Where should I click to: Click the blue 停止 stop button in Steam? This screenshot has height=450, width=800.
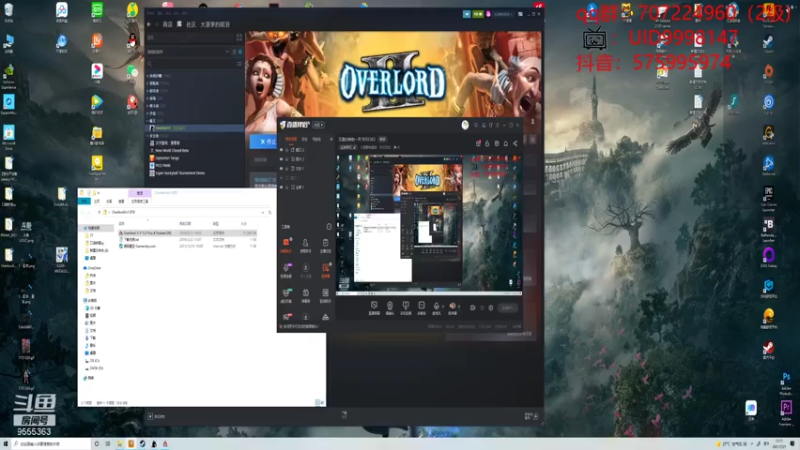pyautogui.click(x=263, y=141)
